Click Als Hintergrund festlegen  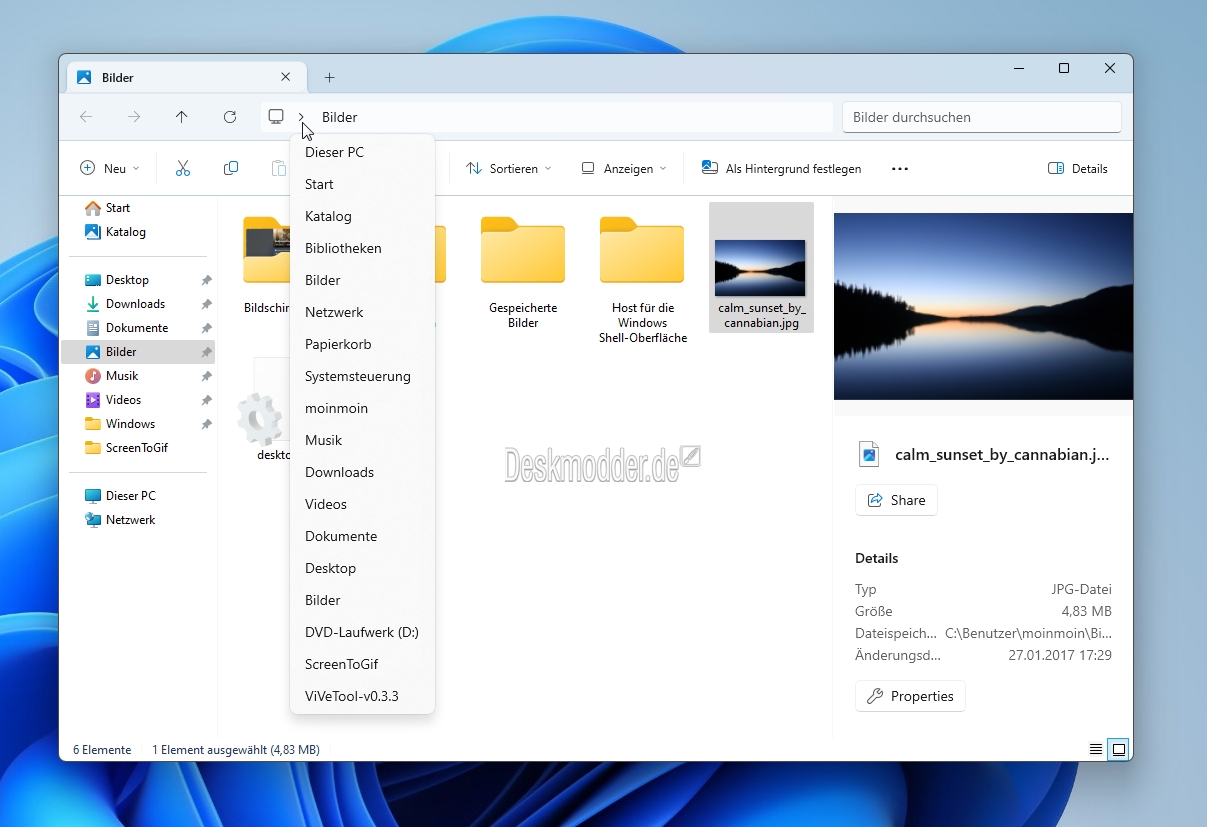(x=782, y=168)
